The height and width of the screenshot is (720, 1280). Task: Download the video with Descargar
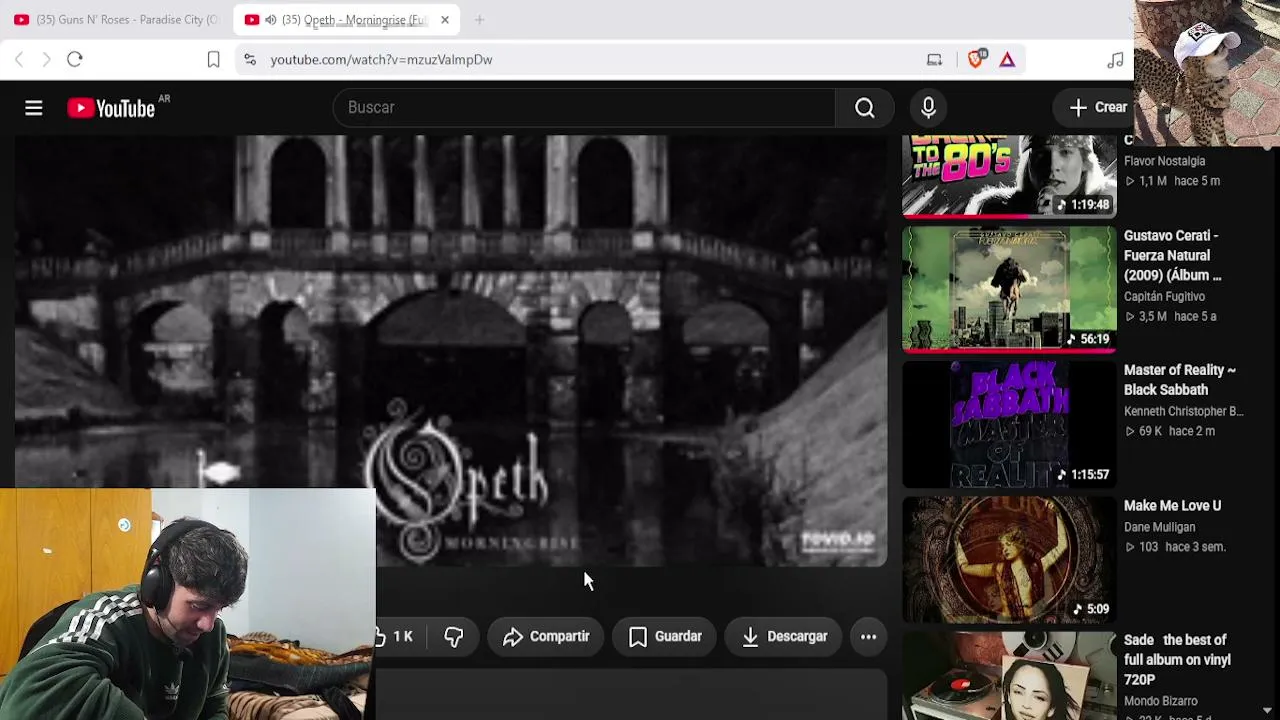coord(784,637)
